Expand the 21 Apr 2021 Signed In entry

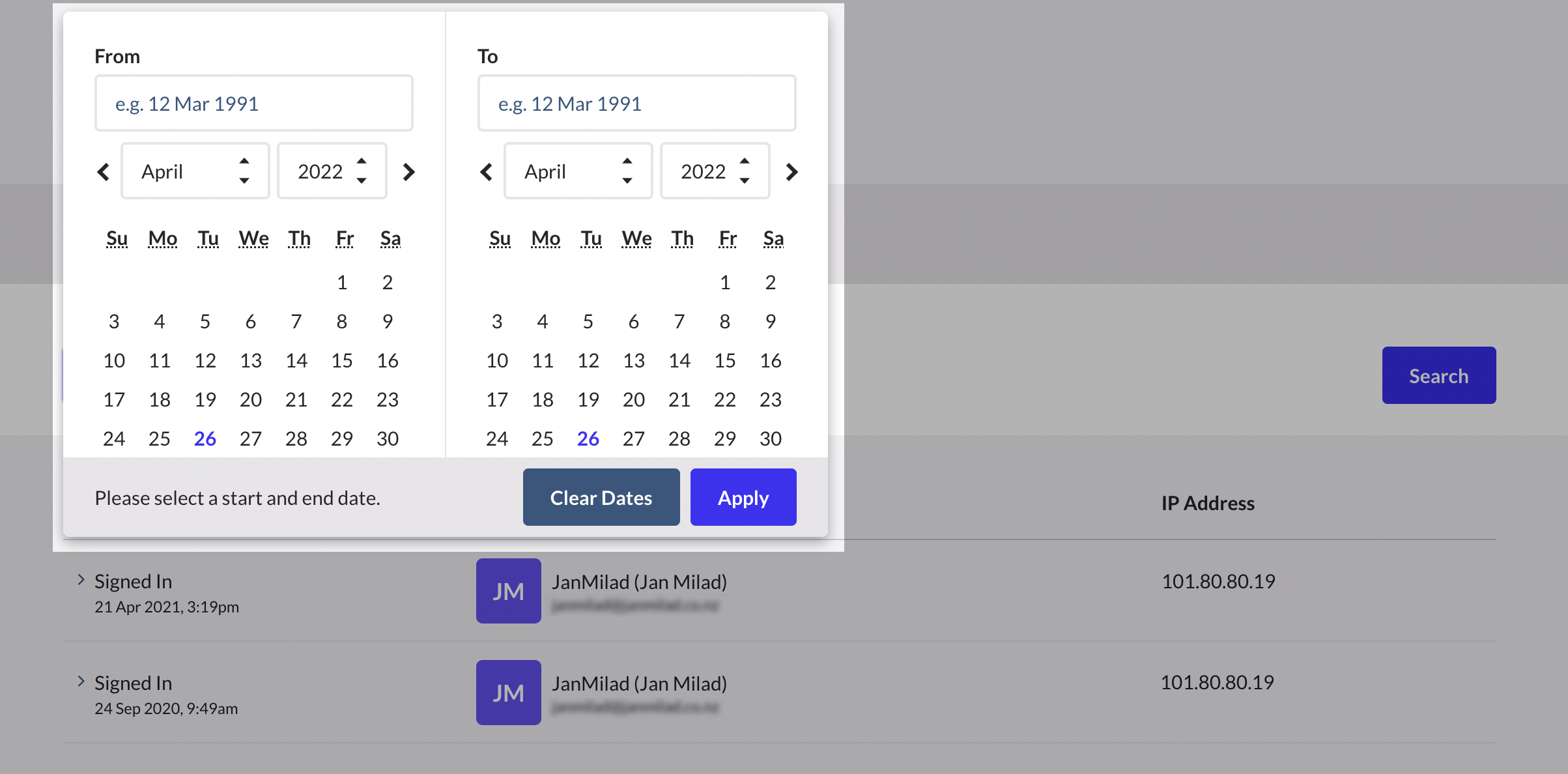coord(81,579)
